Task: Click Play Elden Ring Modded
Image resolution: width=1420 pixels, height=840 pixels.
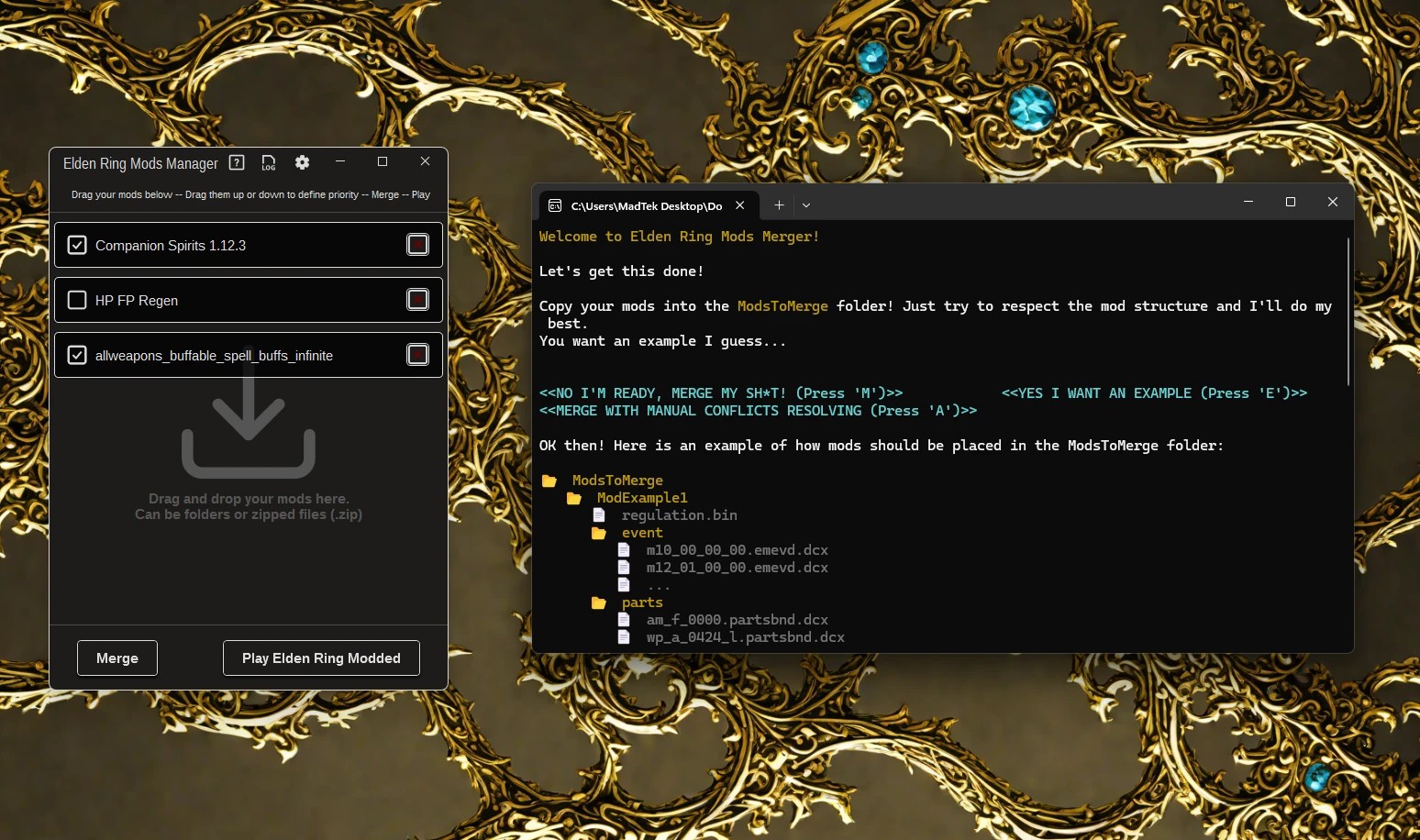Action: click(321, 658)
